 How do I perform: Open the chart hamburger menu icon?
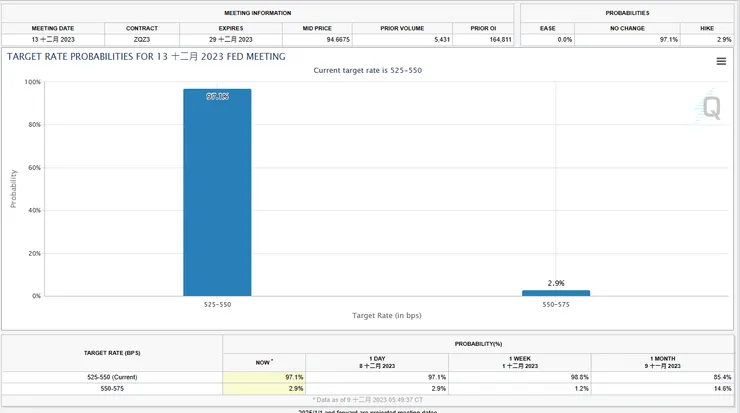(x=721, y=61)
